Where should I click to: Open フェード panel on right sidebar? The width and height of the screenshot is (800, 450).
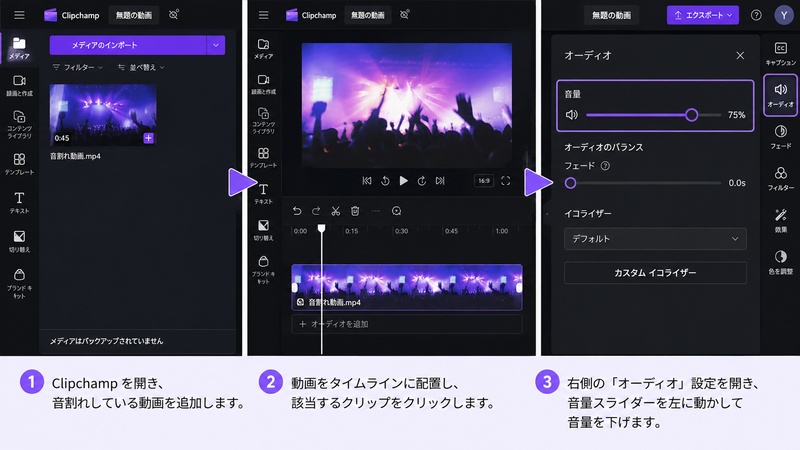781,137
